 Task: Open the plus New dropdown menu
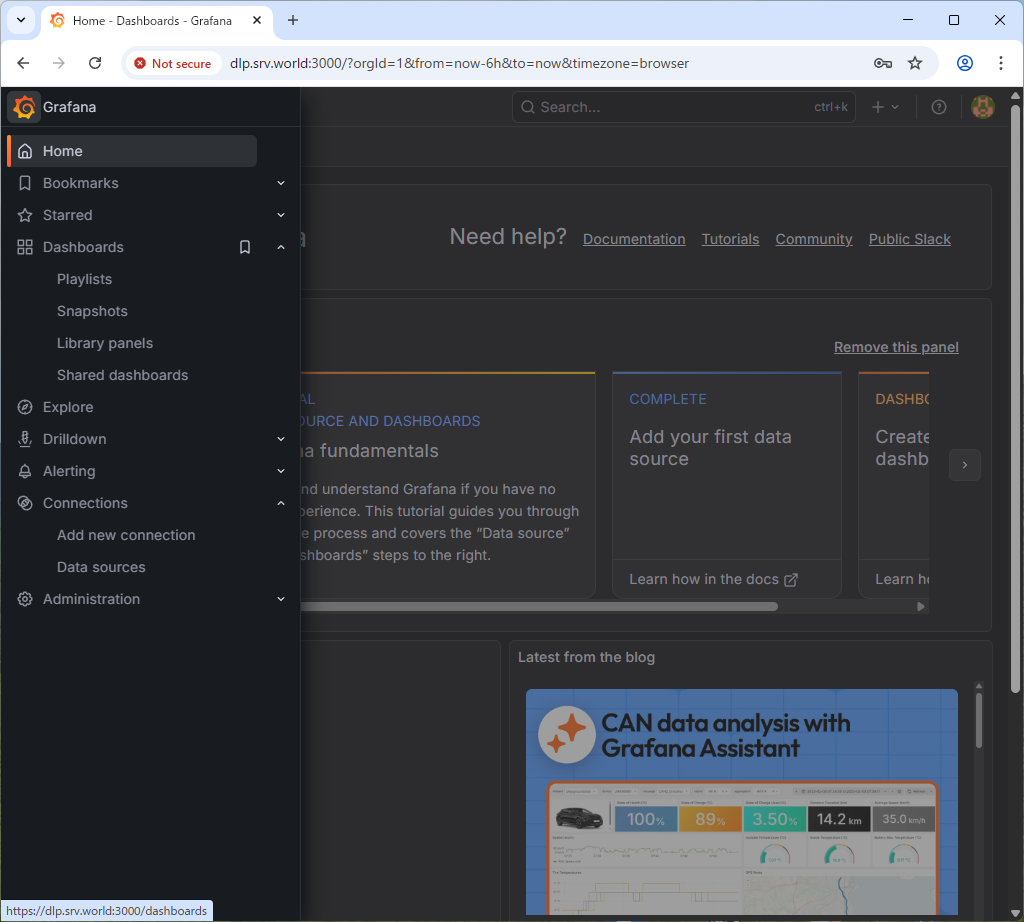coord(886,107)
